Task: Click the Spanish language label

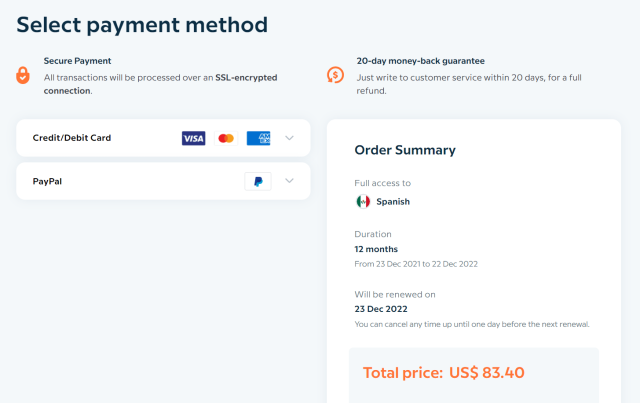Action: [x=393, y=202]
